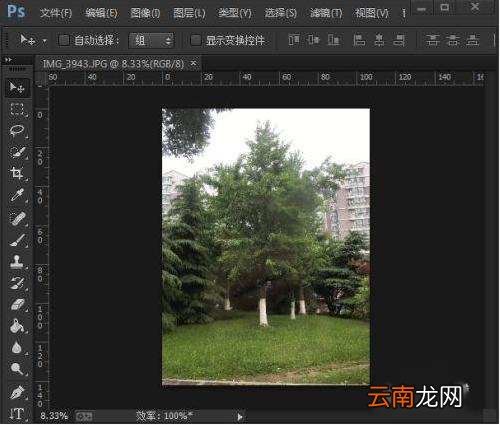Click the Align horizontal centers icon
The image size is (500, 425).
point(379,40)
